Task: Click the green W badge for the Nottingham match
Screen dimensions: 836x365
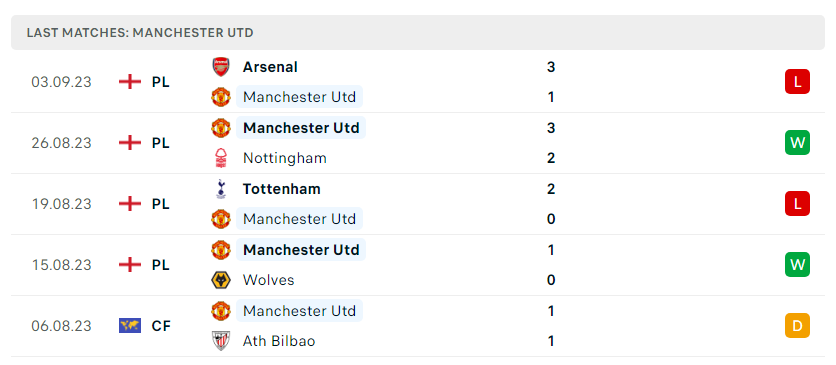Action: pos(797,143)
